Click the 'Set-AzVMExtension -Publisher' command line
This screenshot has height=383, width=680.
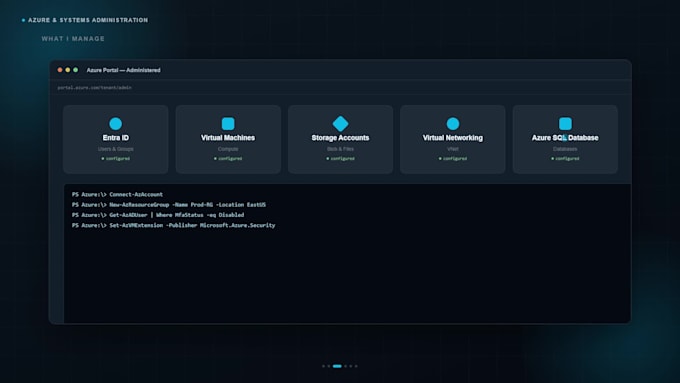click(x=173, y=226)
